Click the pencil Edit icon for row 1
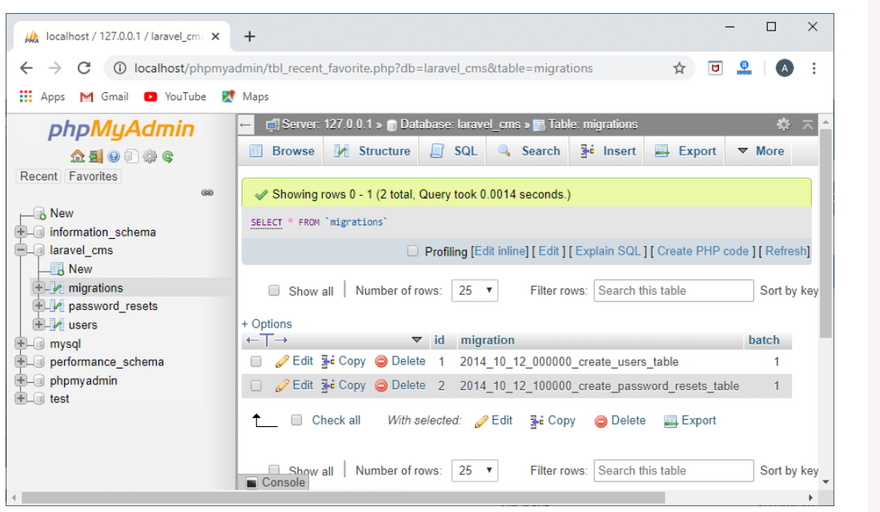This screenshot has height=512, width=880. (283, 361)
